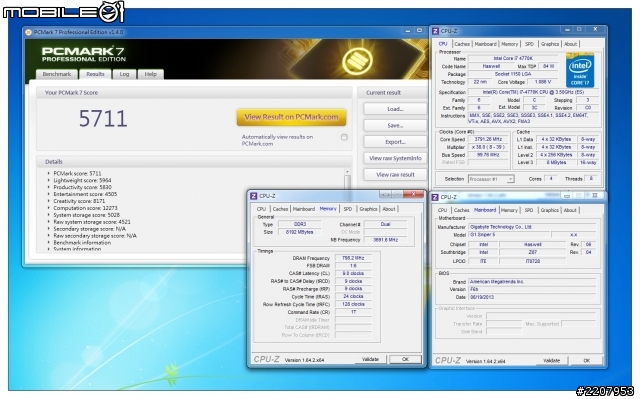Click the View raw result button
The image size is (640, 399).
click(x=395, y=175)
